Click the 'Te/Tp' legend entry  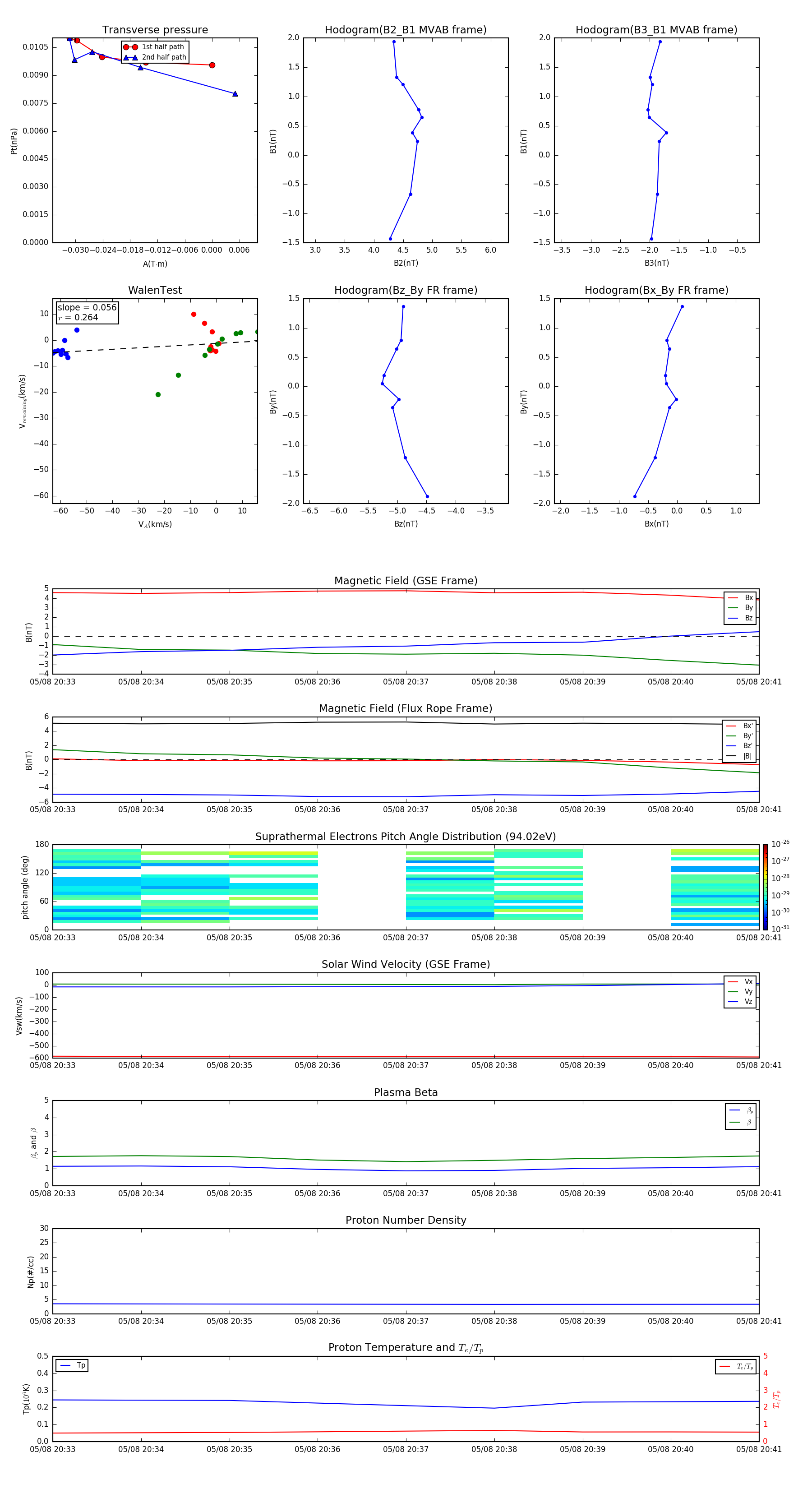(736, 1366)
